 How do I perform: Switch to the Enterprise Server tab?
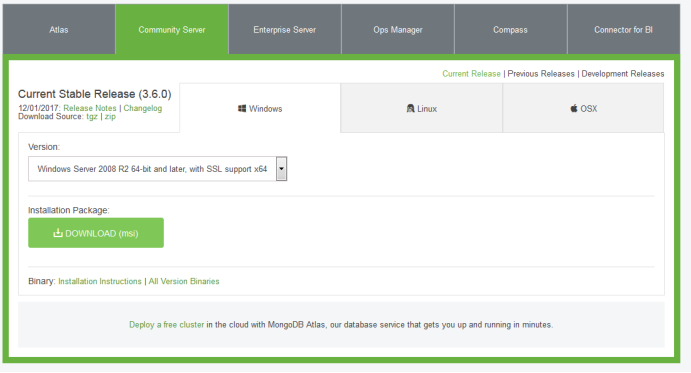click(285, 30)
